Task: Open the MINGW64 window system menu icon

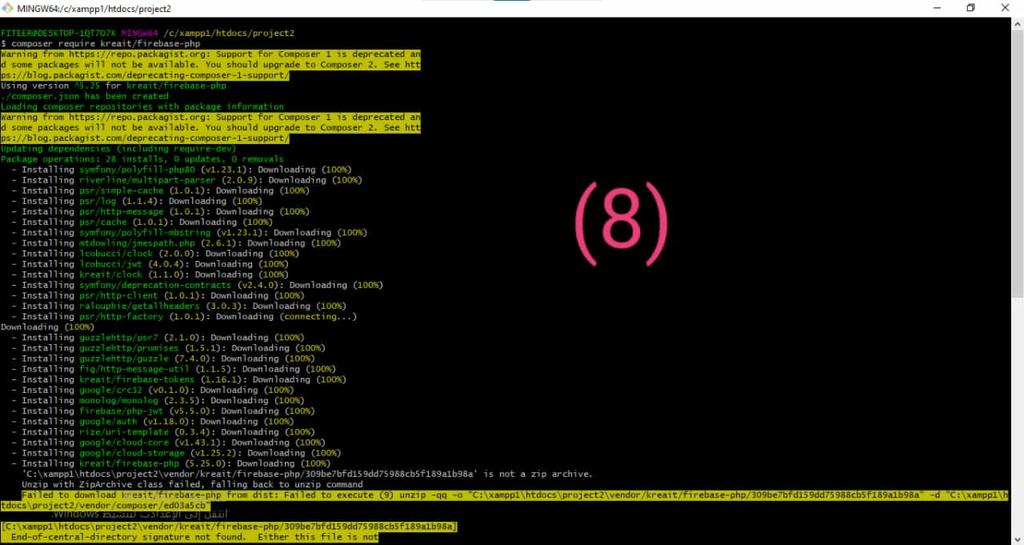Action: click(9, 8)
